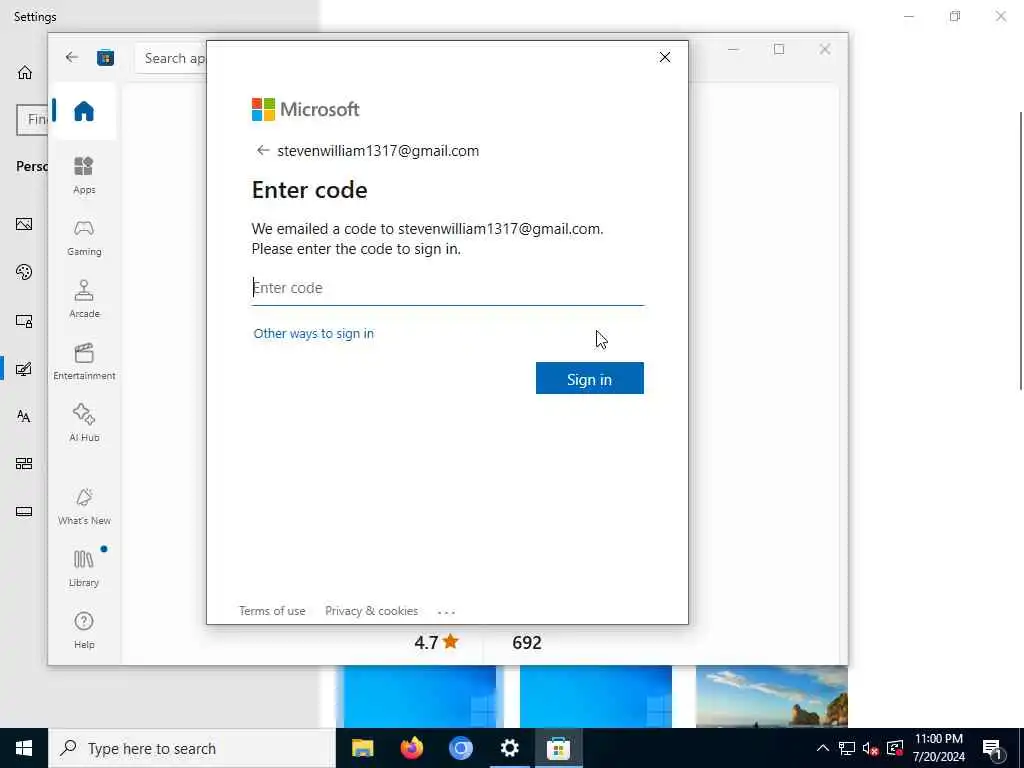This screenshot has width=1024, height=768.
Task: Open File Explorer from taskbar
Action: pyautogui.click(x=362, y=748)
